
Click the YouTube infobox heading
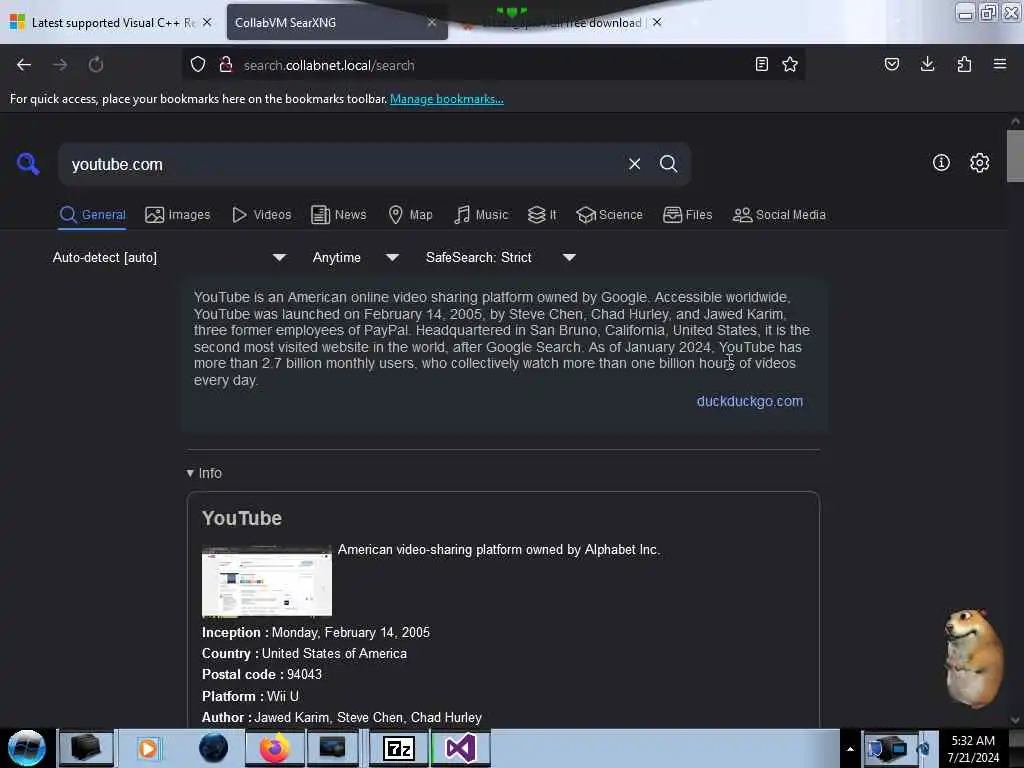[242, 518]
